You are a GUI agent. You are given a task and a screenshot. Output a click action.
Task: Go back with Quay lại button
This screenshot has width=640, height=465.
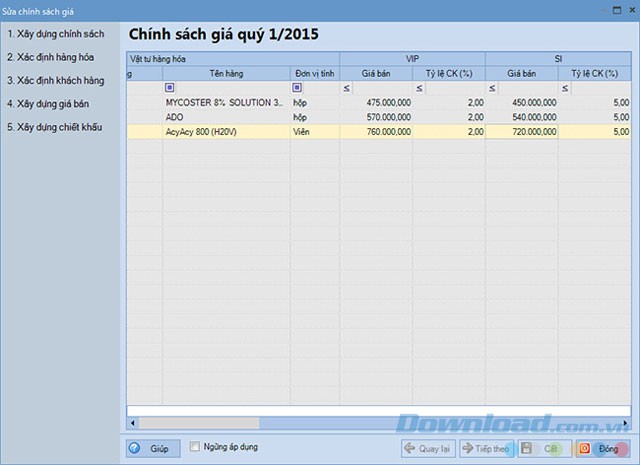click(x=428, y=449)
